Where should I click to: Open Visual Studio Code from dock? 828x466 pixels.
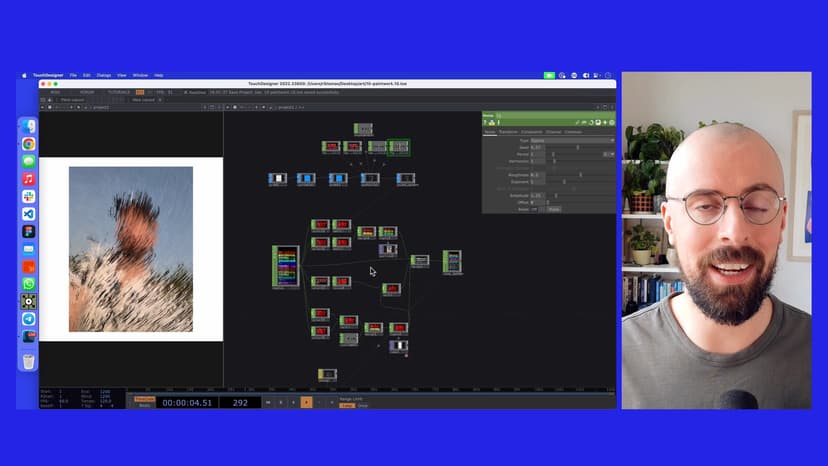coord(29,213)
